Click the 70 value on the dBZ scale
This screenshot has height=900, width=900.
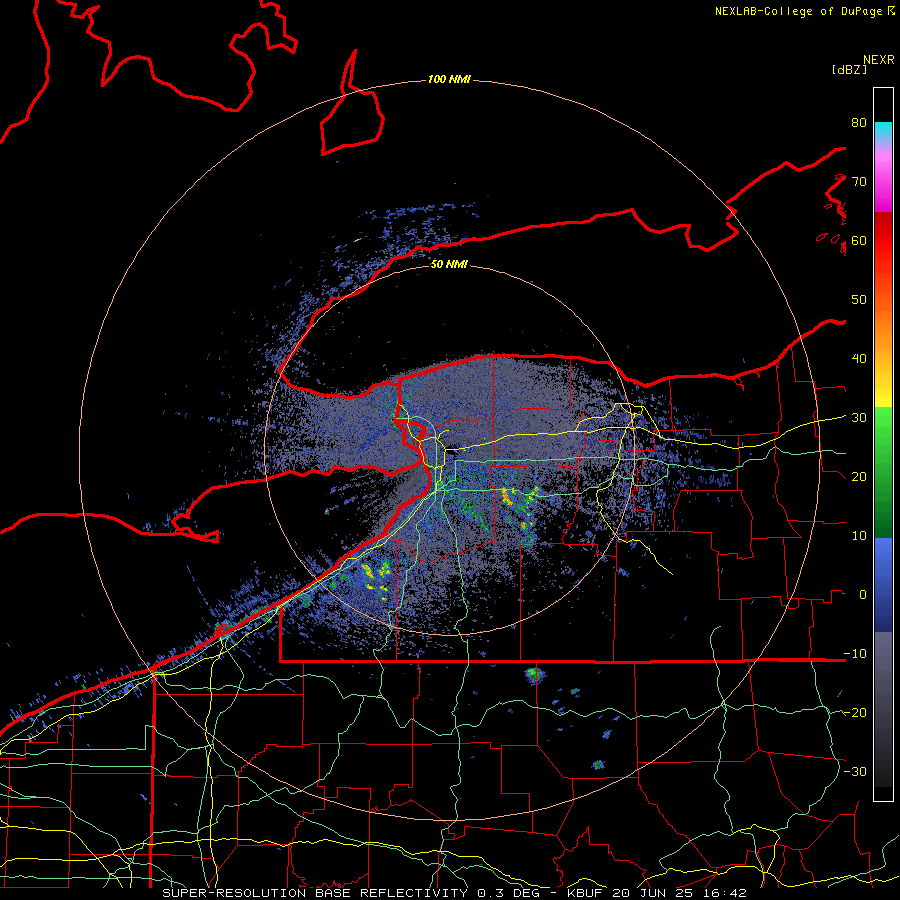(859, 182)
